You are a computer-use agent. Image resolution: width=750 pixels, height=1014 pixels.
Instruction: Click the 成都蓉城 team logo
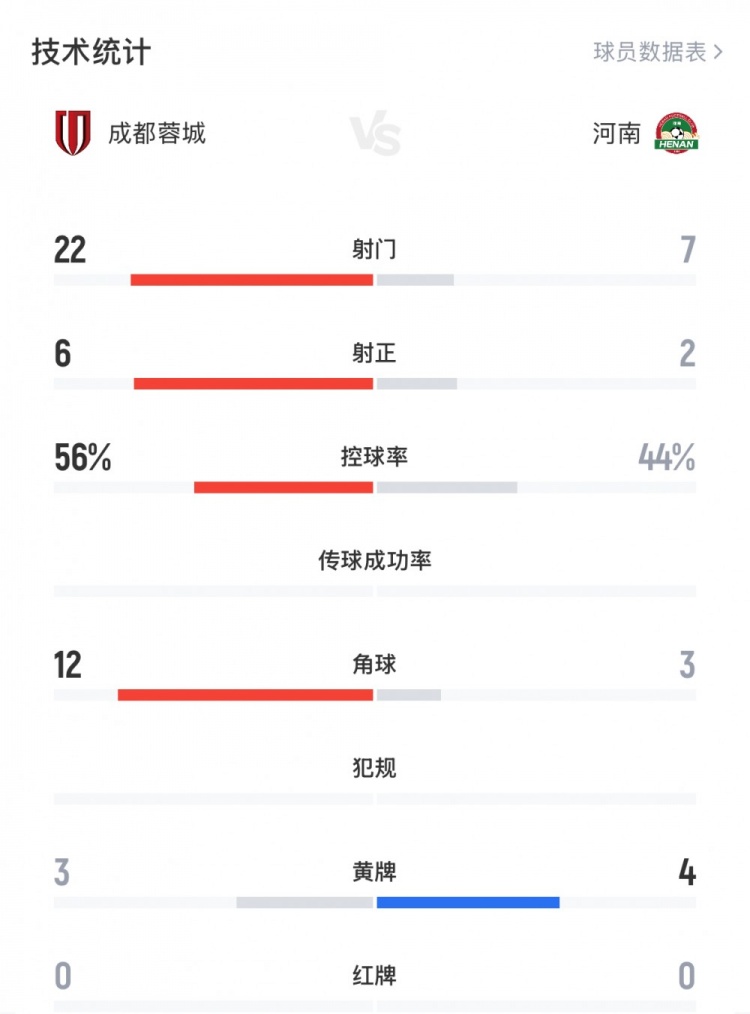pos(73,131)
